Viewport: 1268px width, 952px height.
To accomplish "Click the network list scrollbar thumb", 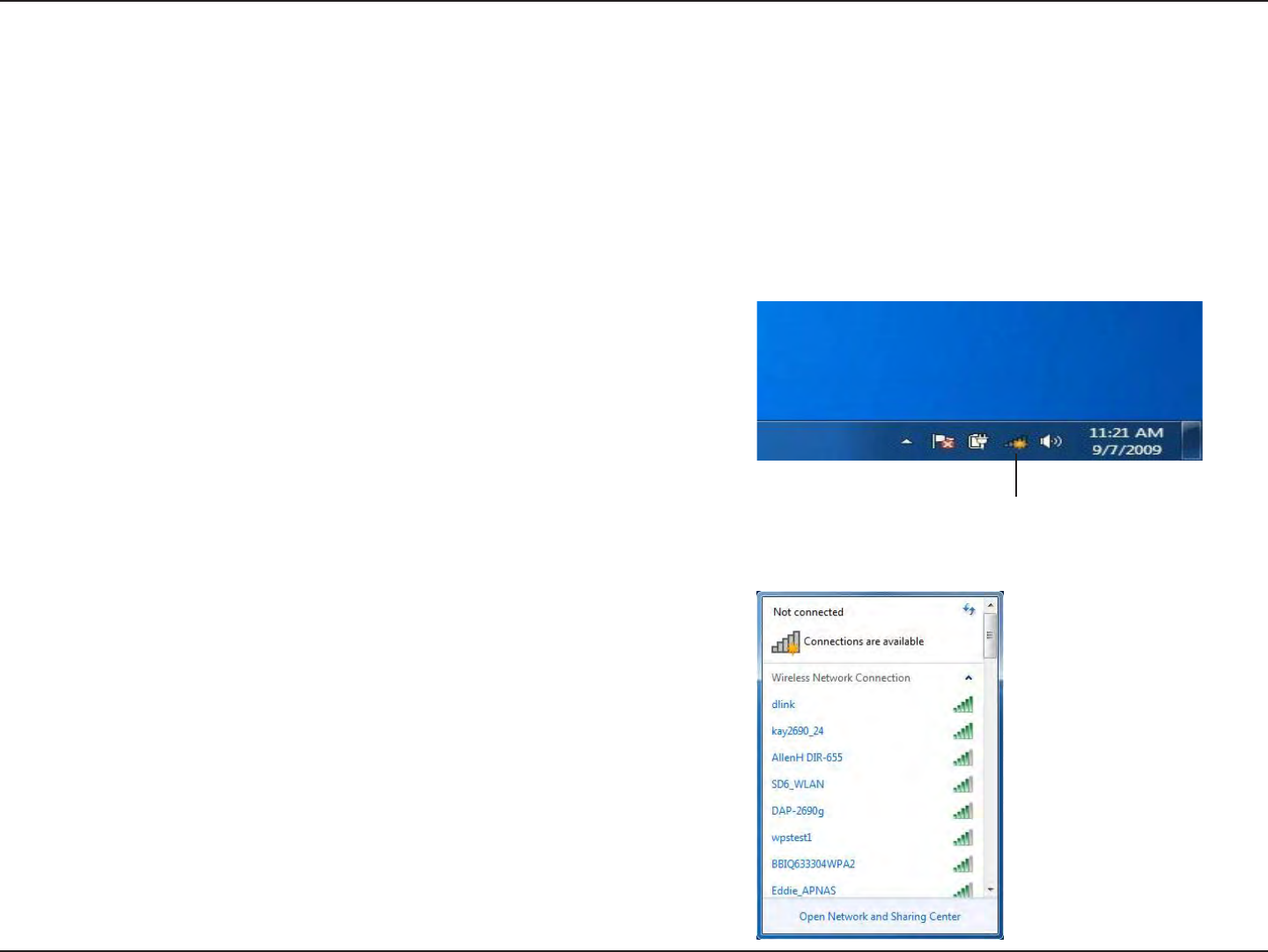I will (991, 636).
